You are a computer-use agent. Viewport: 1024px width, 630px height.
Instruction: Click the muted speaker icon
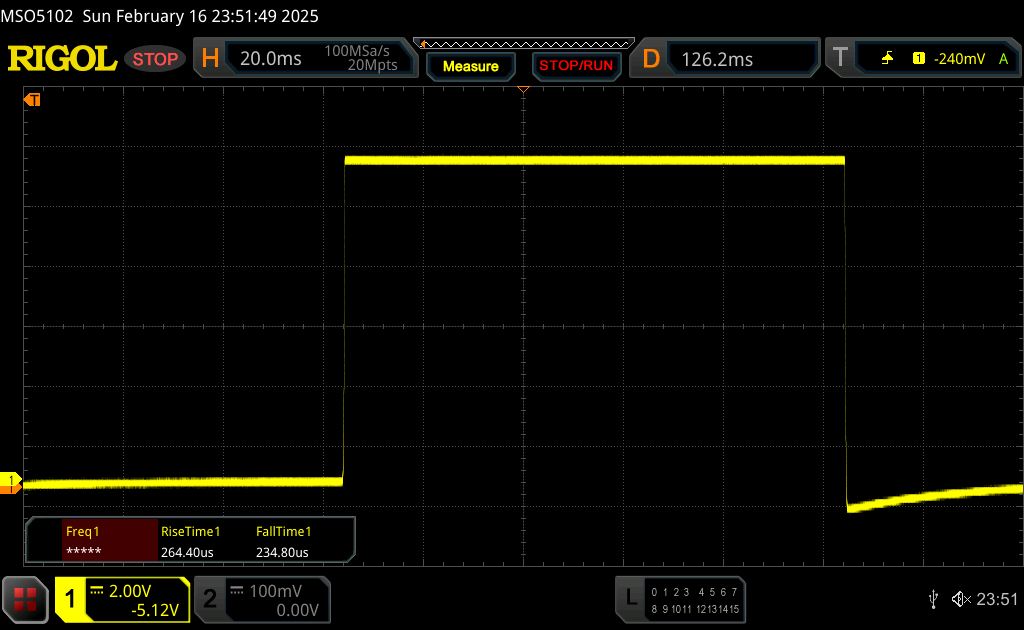point(961,599)
